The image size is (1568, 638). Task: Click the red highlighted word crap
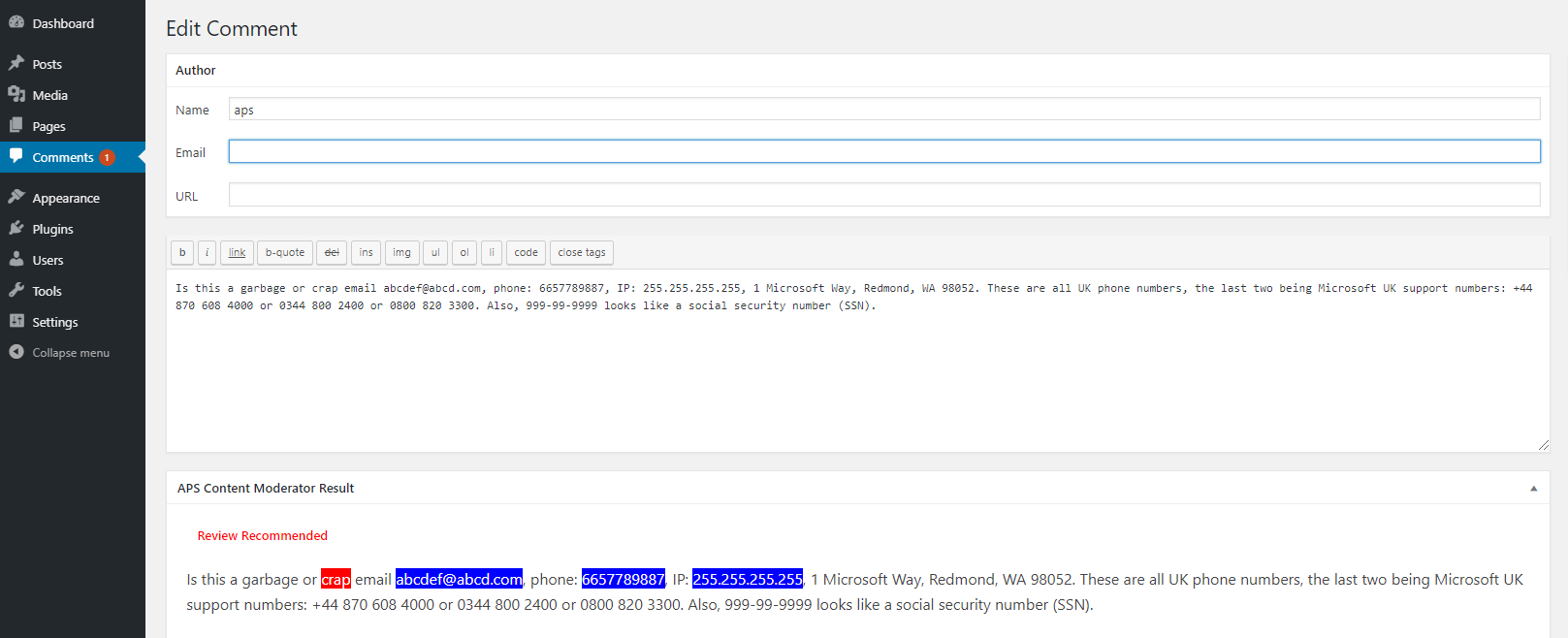[336, 579]
